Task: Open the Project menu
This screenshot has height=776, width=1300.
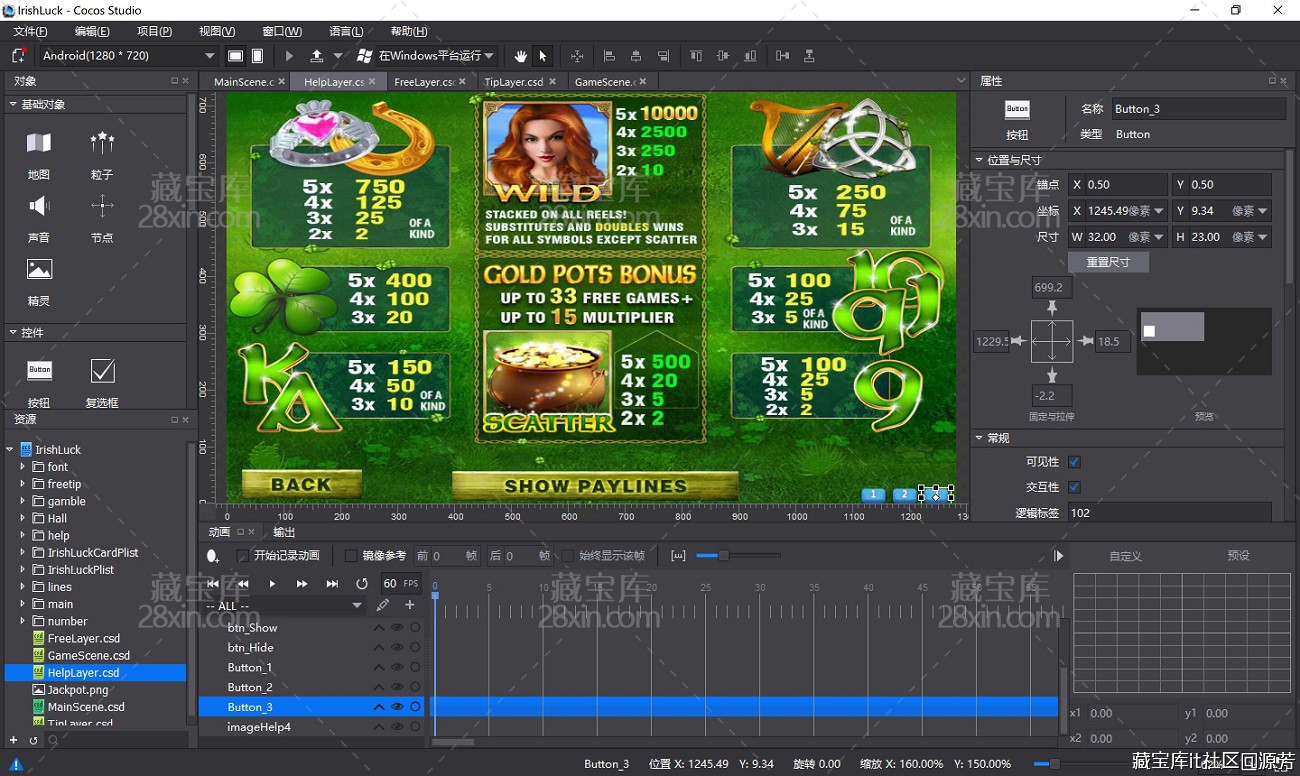Action: (x=154, y=32)
